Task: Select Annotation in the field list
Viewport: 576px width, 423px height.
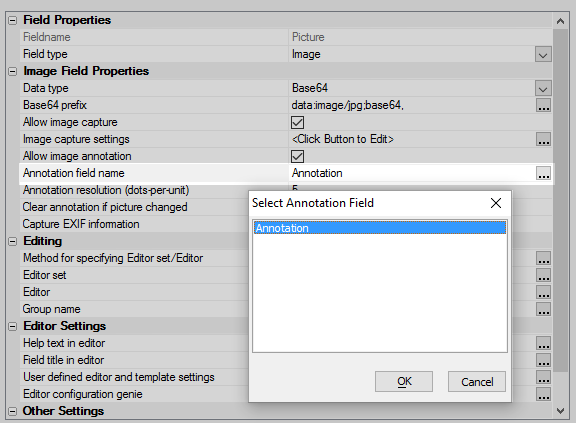Action: 380,228
